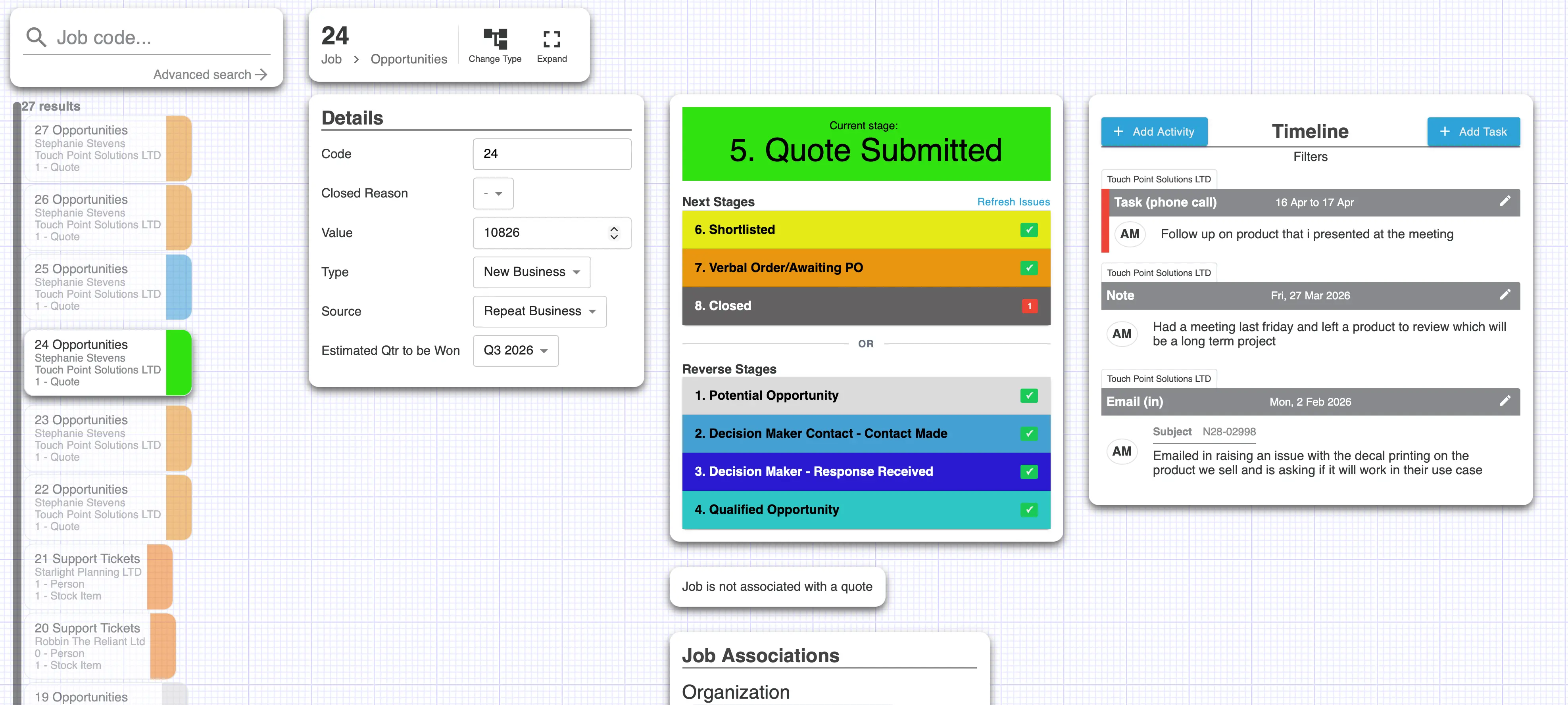The image size is (1568, 705).
Task: Click the Job breadcrumb item
Action: click(x=331, y=59)
